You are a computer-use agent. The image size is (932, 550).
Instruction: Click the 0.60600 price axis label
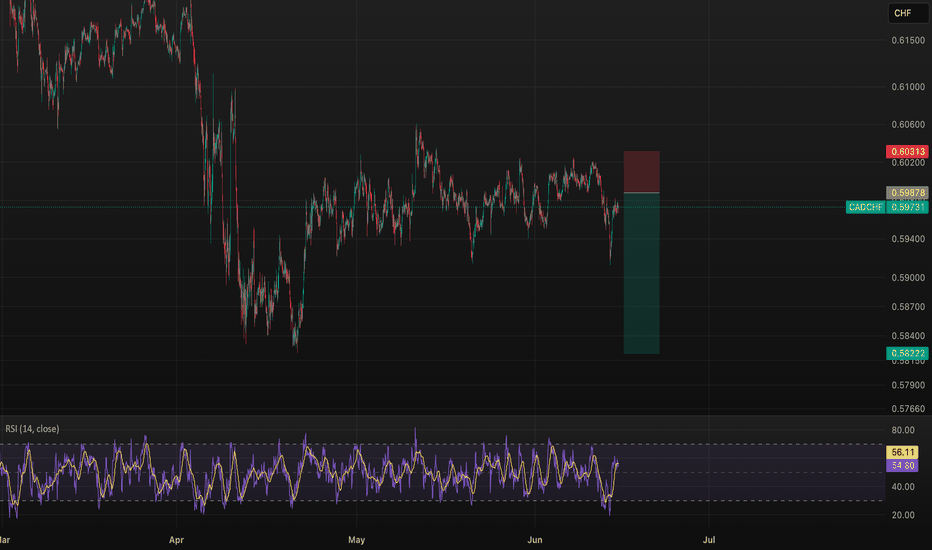tap(908, 124)
